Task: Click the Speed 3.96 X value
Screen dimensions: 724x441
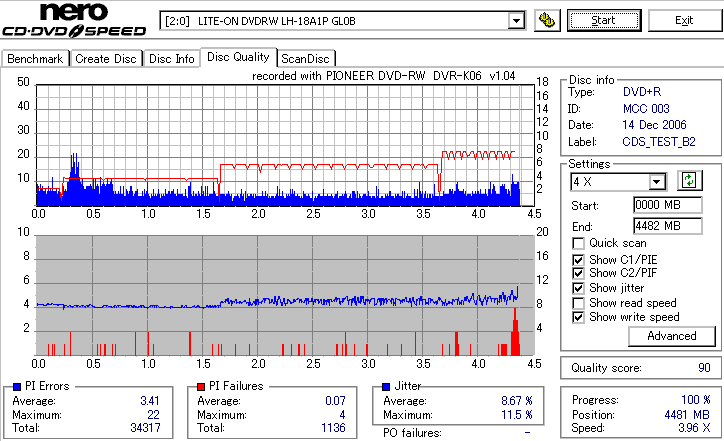Action: (694, 428)
